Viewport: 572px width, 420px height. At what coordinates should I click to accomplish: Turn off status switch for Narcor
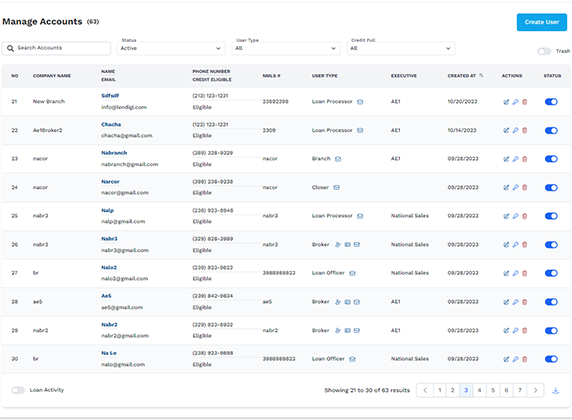551,188
